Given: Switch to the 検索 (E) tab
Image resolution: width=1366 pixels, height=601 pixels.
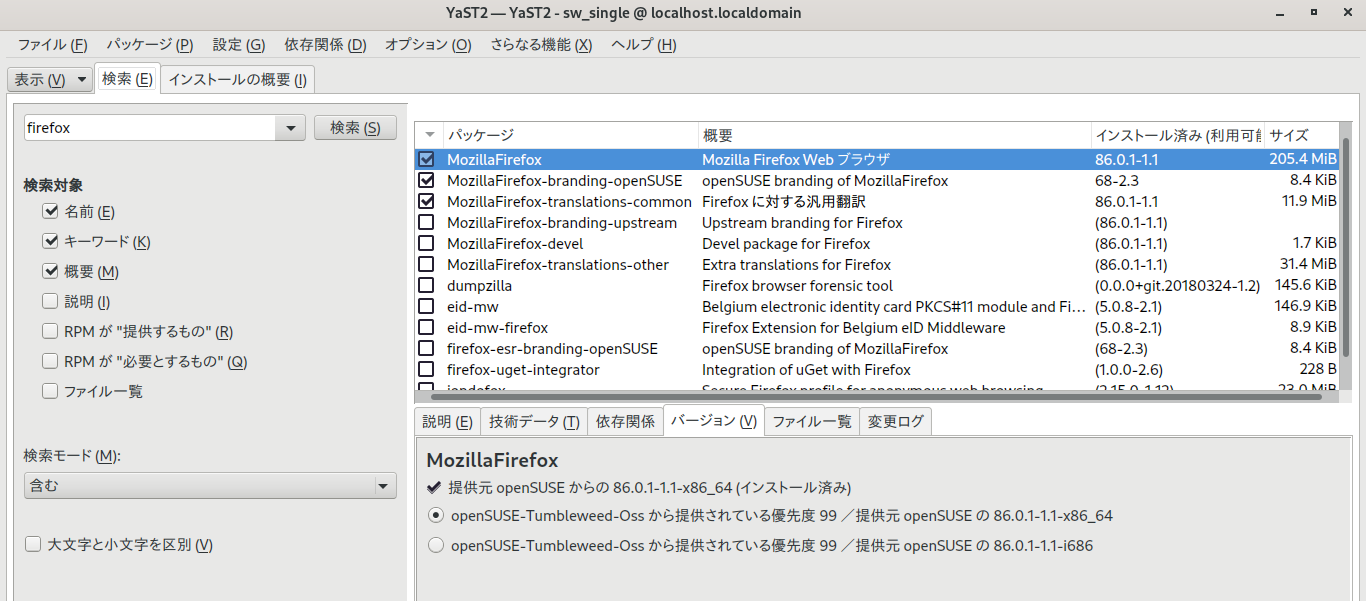Looking at the screenshot, I should tap(127, 79).
